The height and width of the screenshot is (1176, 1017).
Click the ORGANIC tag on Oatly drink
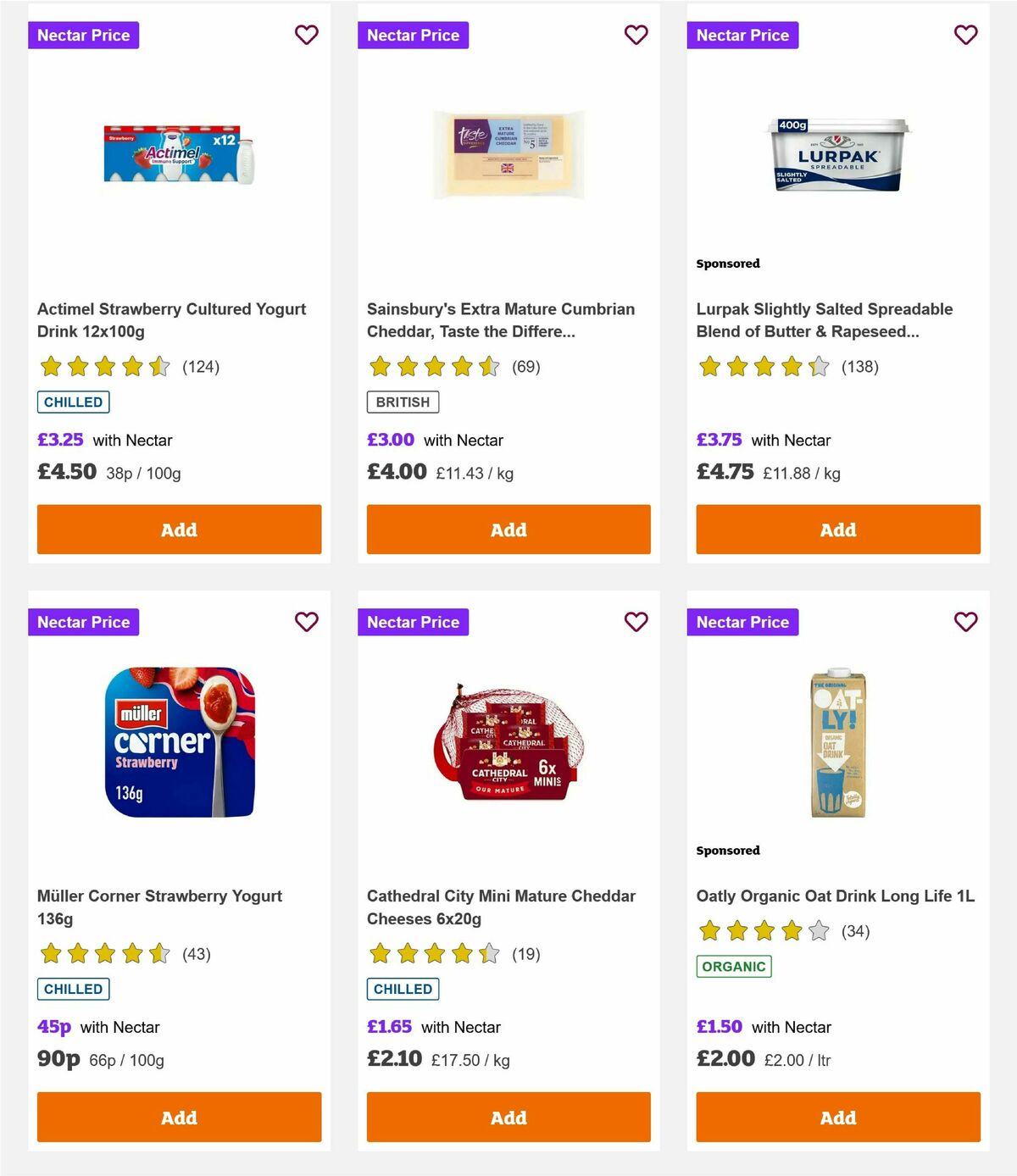coord(734,965)
